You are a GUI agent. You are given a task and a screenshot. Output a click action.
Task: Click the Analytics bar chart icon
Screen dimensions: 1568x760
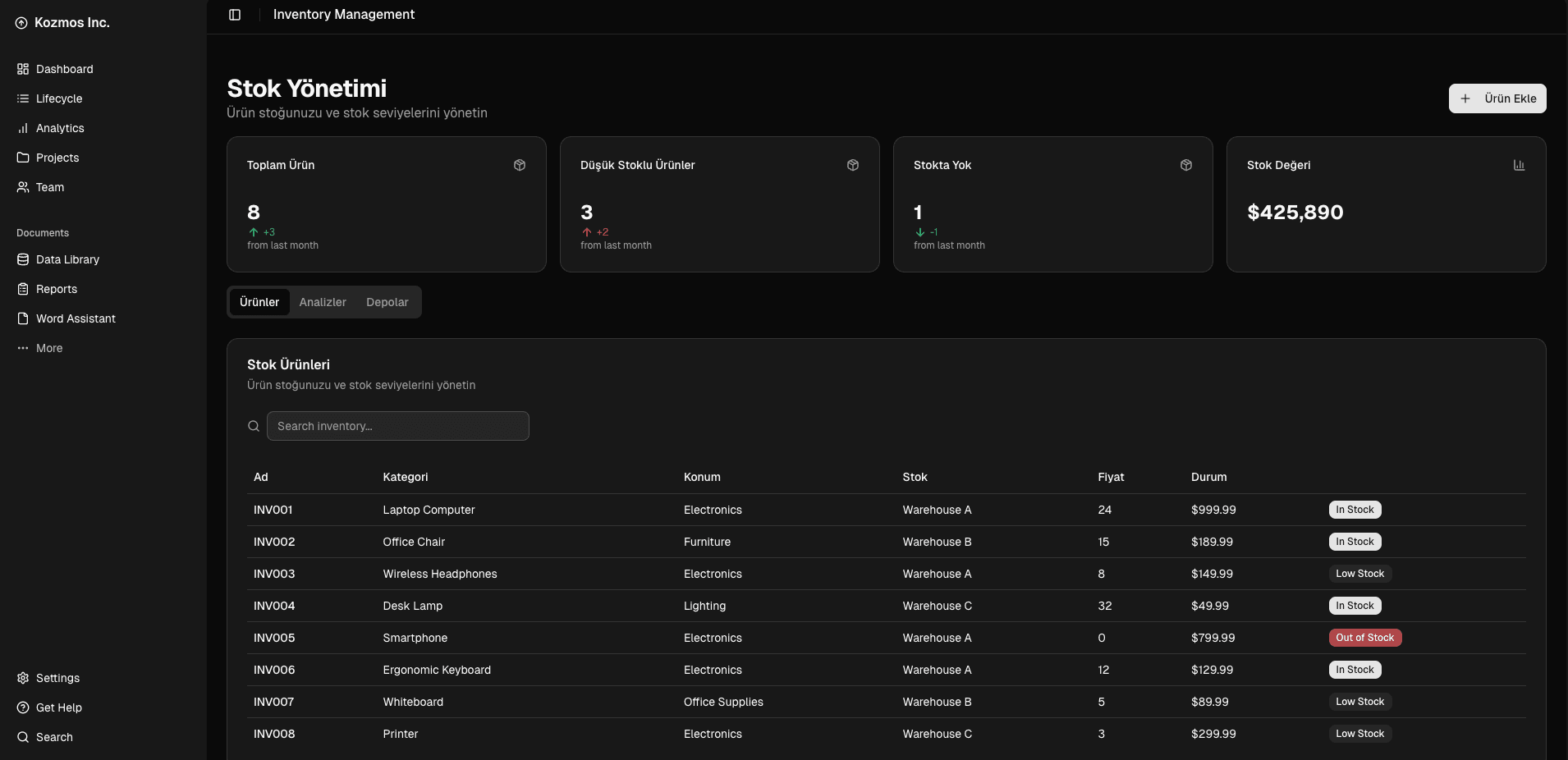pyautogui.click(x=23, y=128)
